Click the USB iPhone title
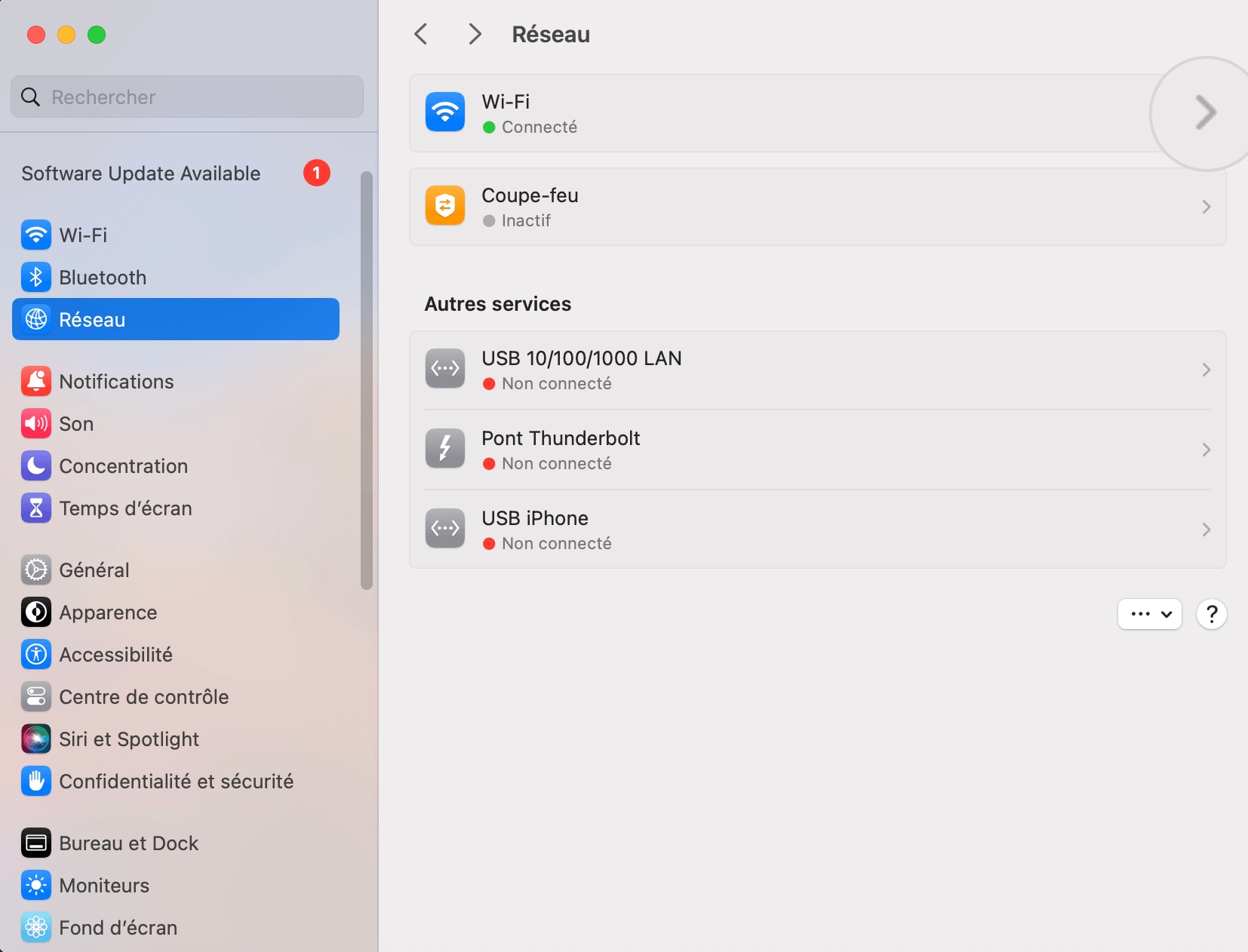 point(535,518)
